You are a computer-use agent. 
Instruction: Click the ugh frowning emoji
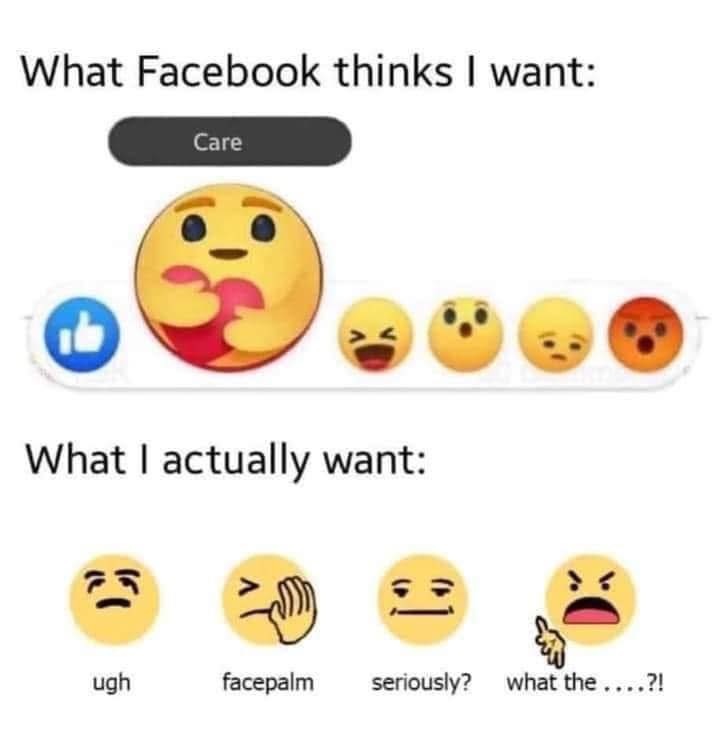click(x=114, y=599)
